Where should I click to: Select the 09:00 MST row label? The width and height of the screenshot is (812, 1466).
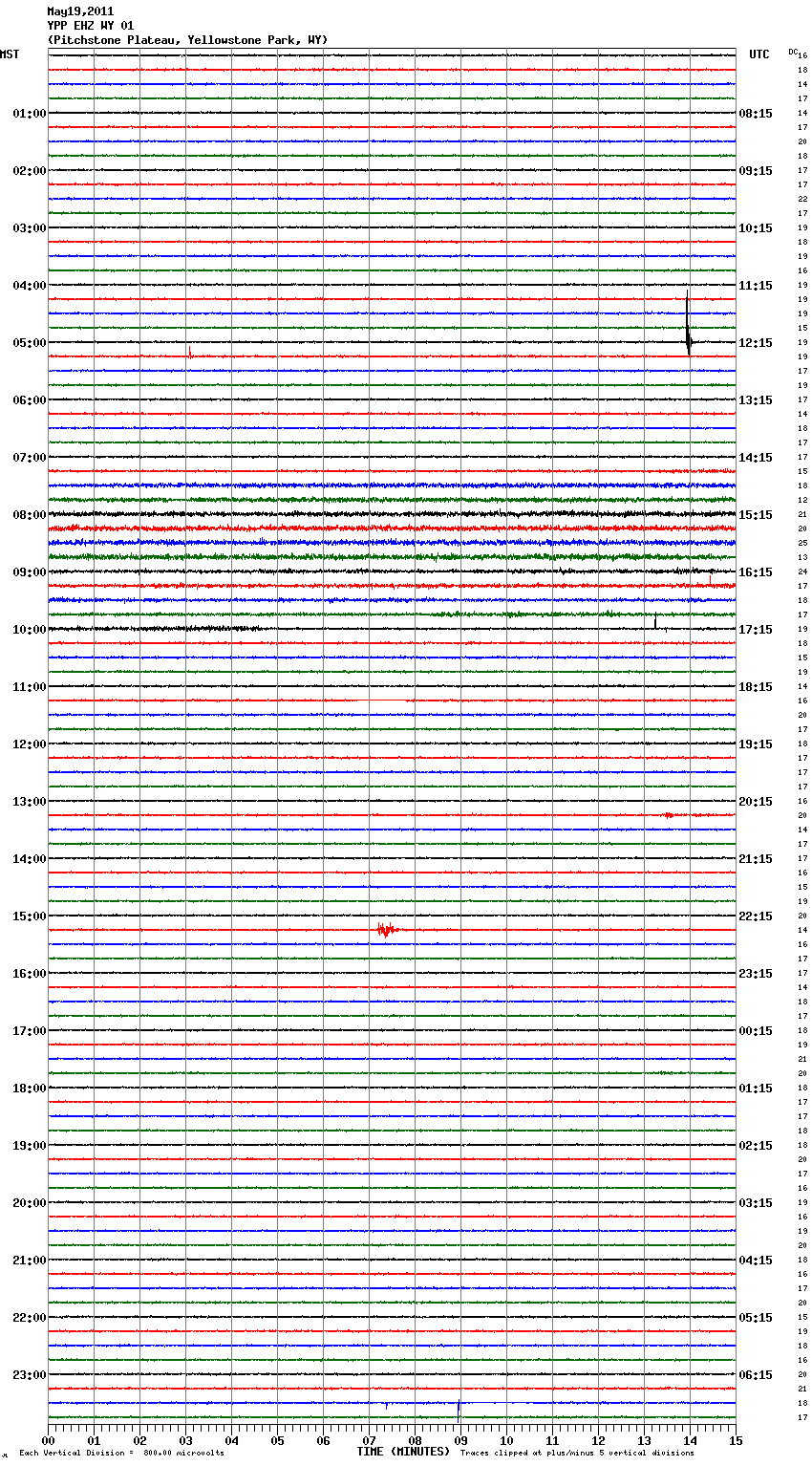pos(30,572)
